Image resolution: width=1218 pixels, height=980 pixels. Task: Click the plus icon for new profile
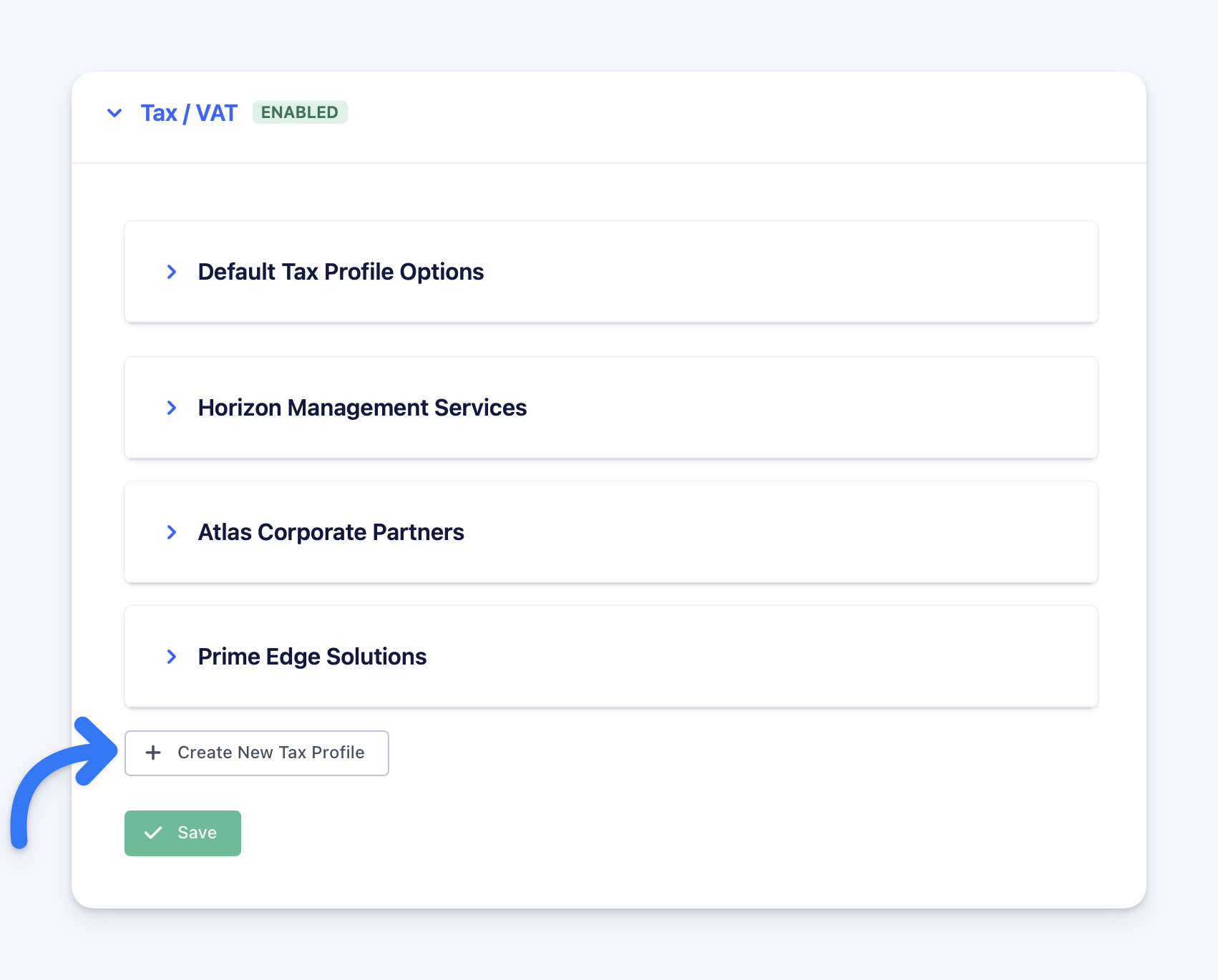click(153, 753)
